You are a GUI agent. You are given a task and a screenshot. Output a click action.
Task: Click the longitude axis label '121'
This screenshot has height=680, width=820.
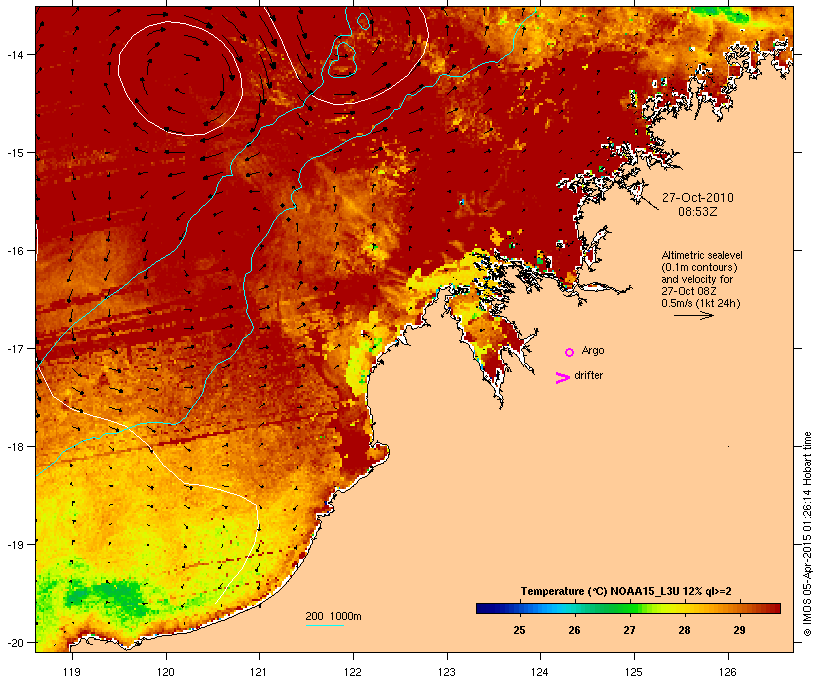(259, 672)
